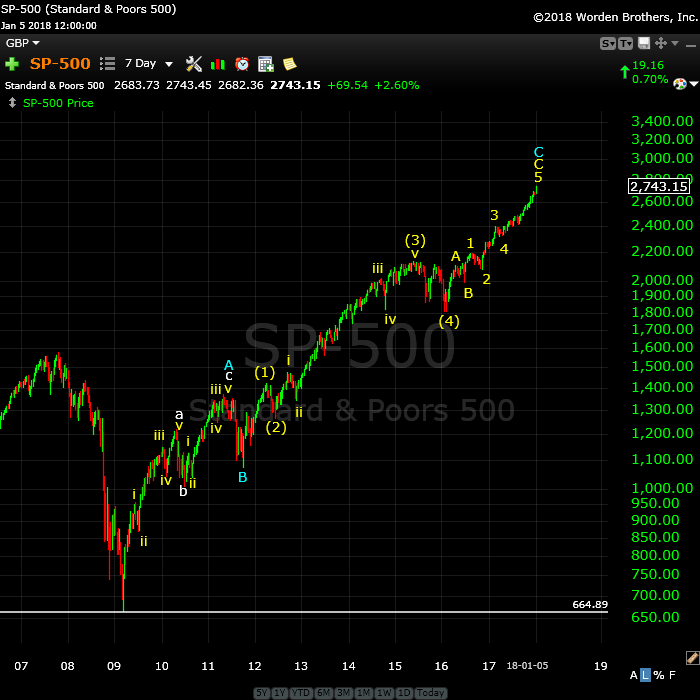
Task: Open the color palette icon
Action: 679,84
